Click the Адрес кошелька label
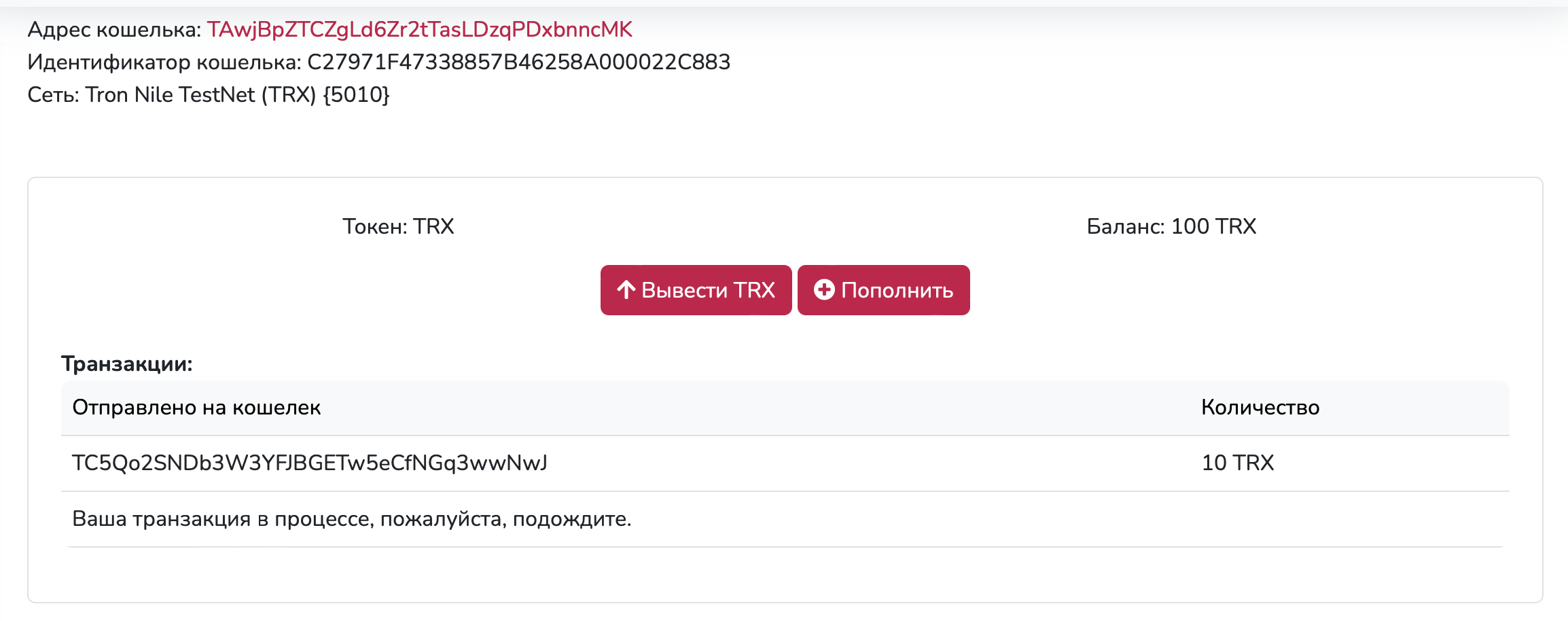The width and height of the screenshot is (1568, 621). pyautogui.click(x=114, y=29)
